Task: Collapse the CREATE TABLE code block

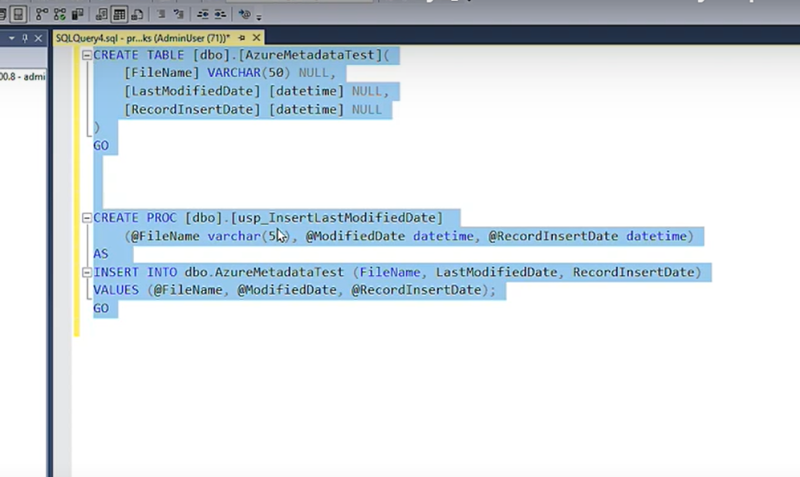Action: tap(87, 55)
